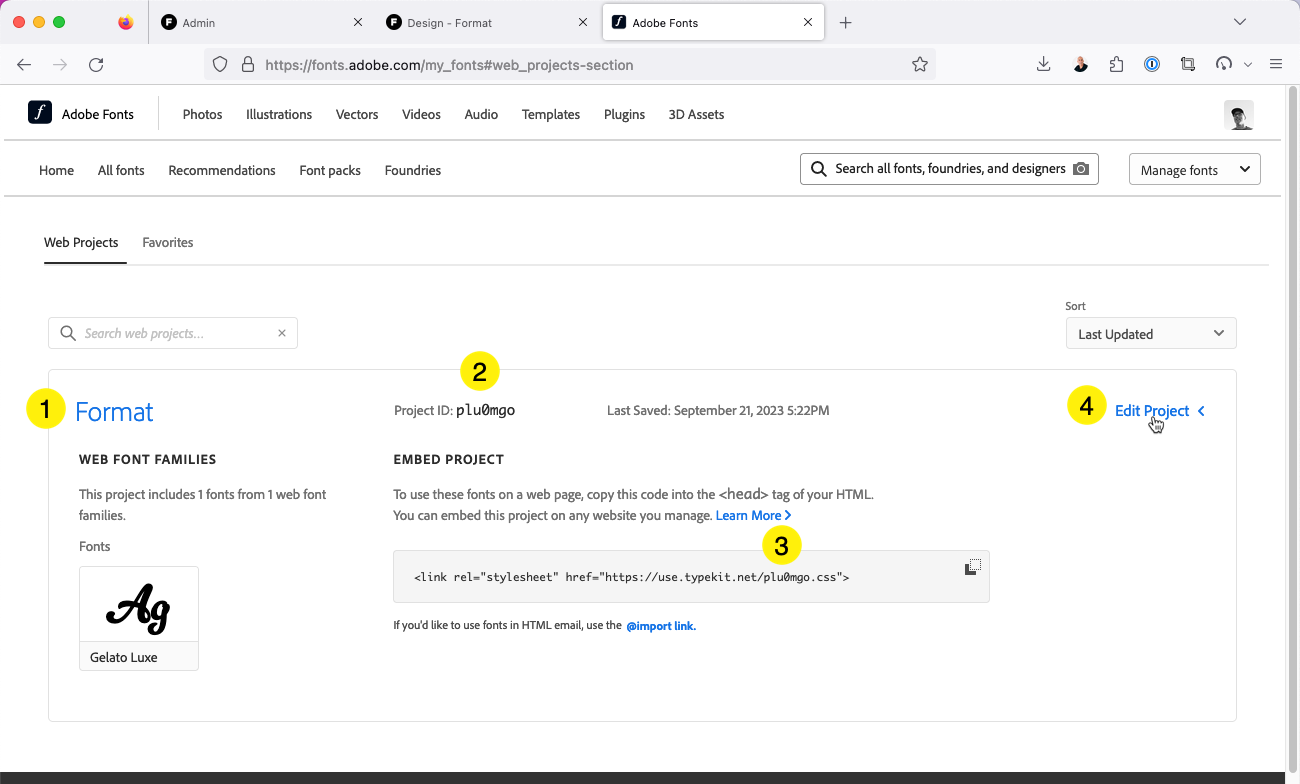Open the Manage fonts dropdown

(x=1194, y=169)
